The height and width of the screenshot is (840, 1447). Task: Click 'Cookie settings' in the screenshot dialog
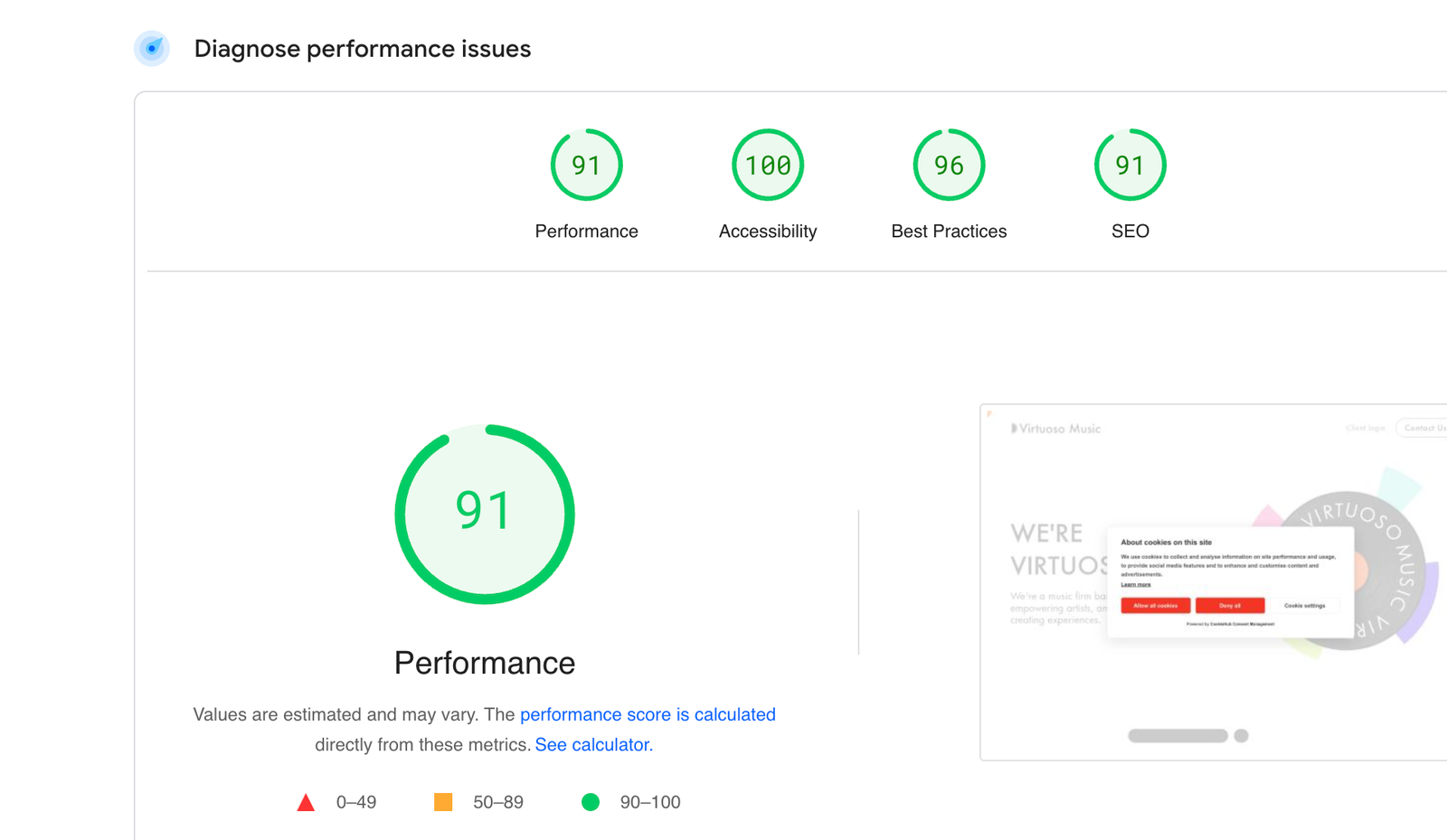[x=1304, y=606]
